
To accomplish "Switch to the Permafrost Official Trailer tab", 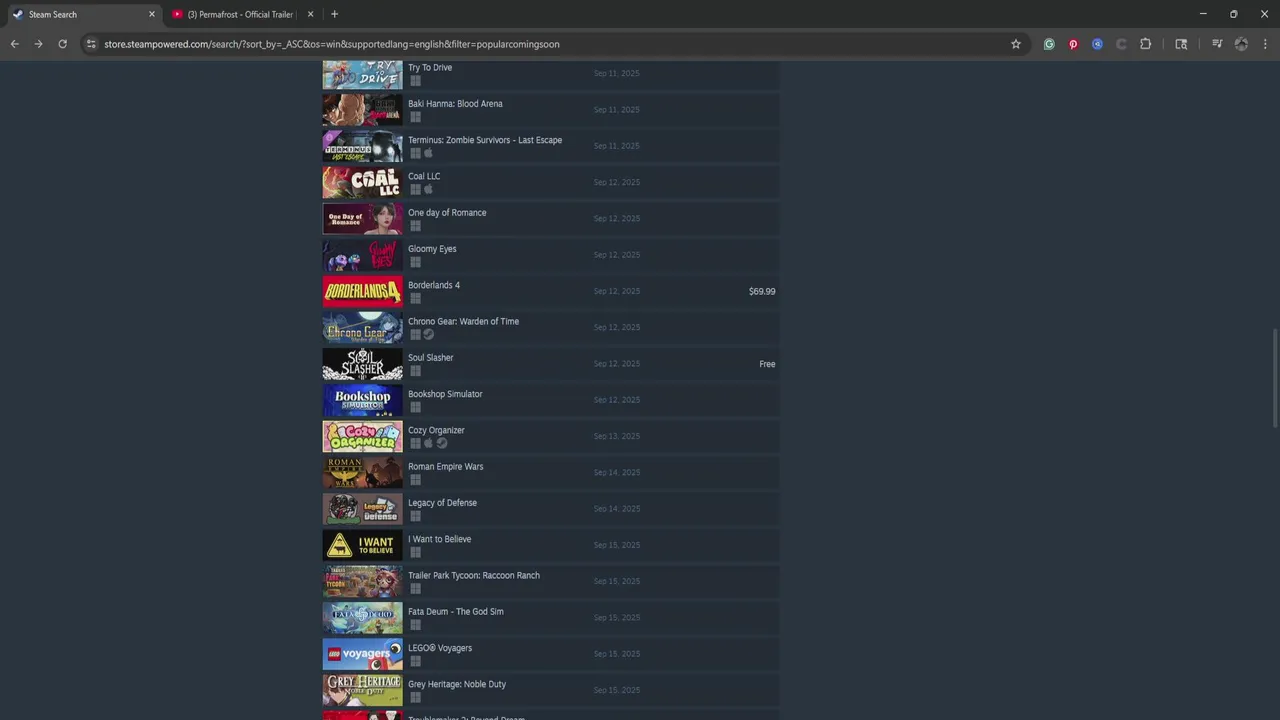I will click(240, 14).
